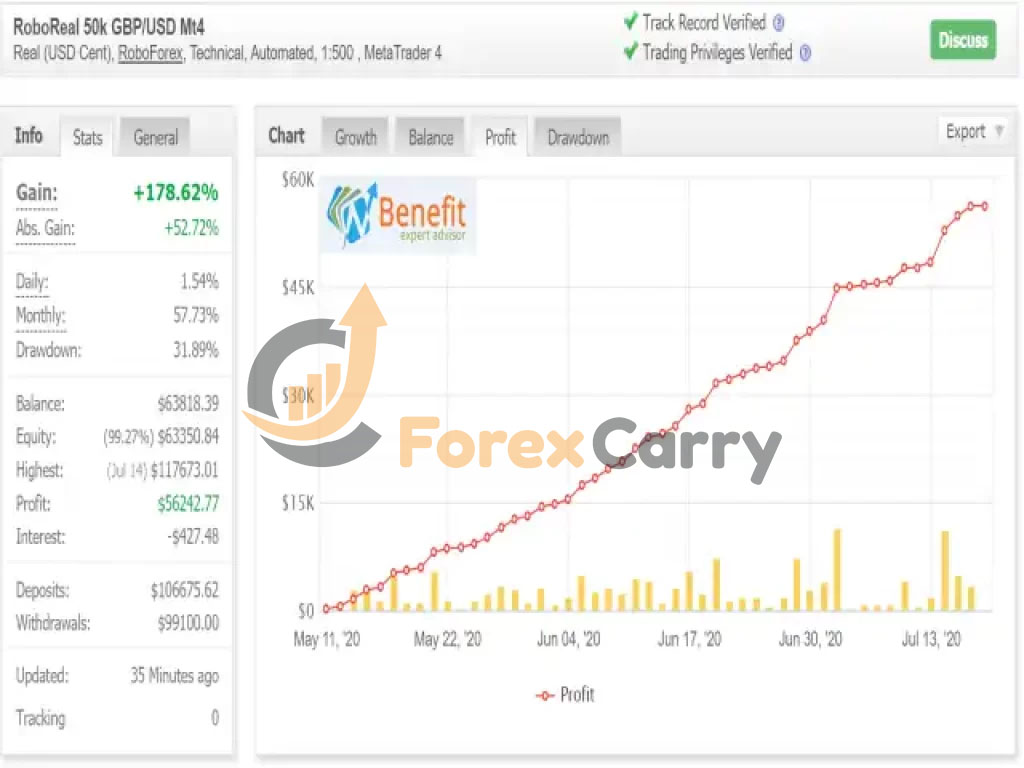Click the Gain label
The image size is (1024, 768).
pos(37,193)
